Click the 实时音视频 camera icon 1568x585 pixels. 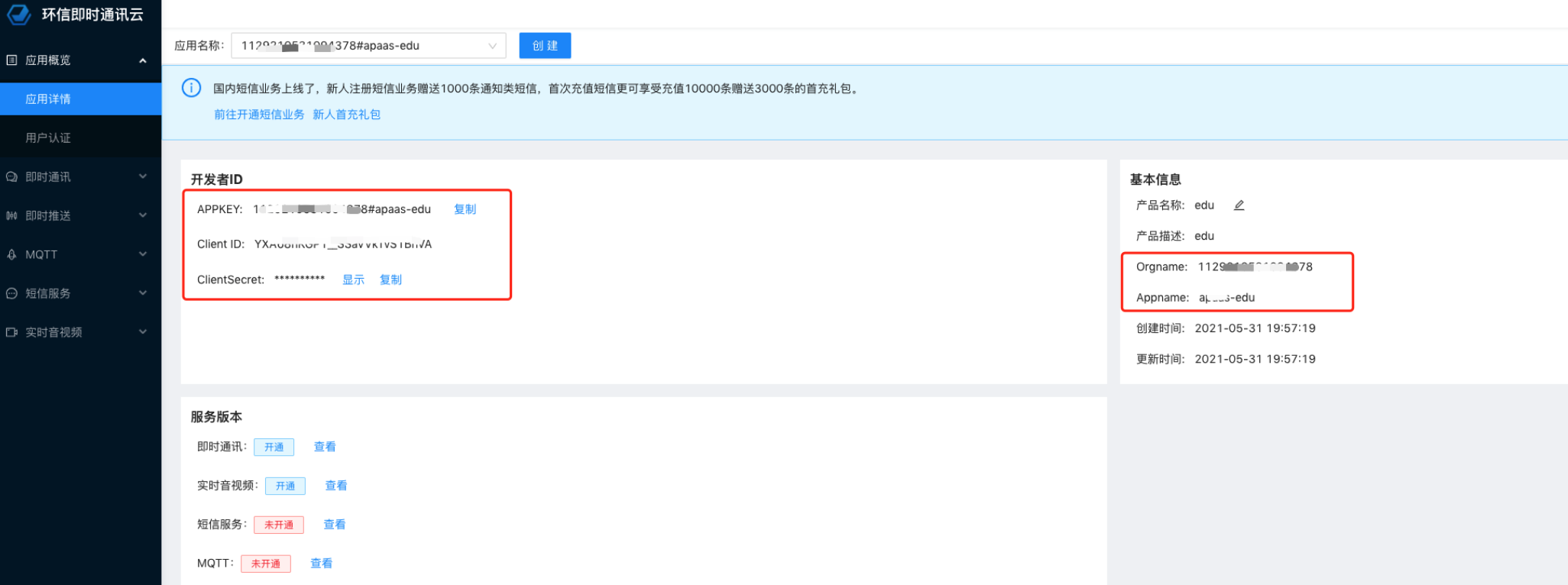pyautogui.click(x=11, y=332)
